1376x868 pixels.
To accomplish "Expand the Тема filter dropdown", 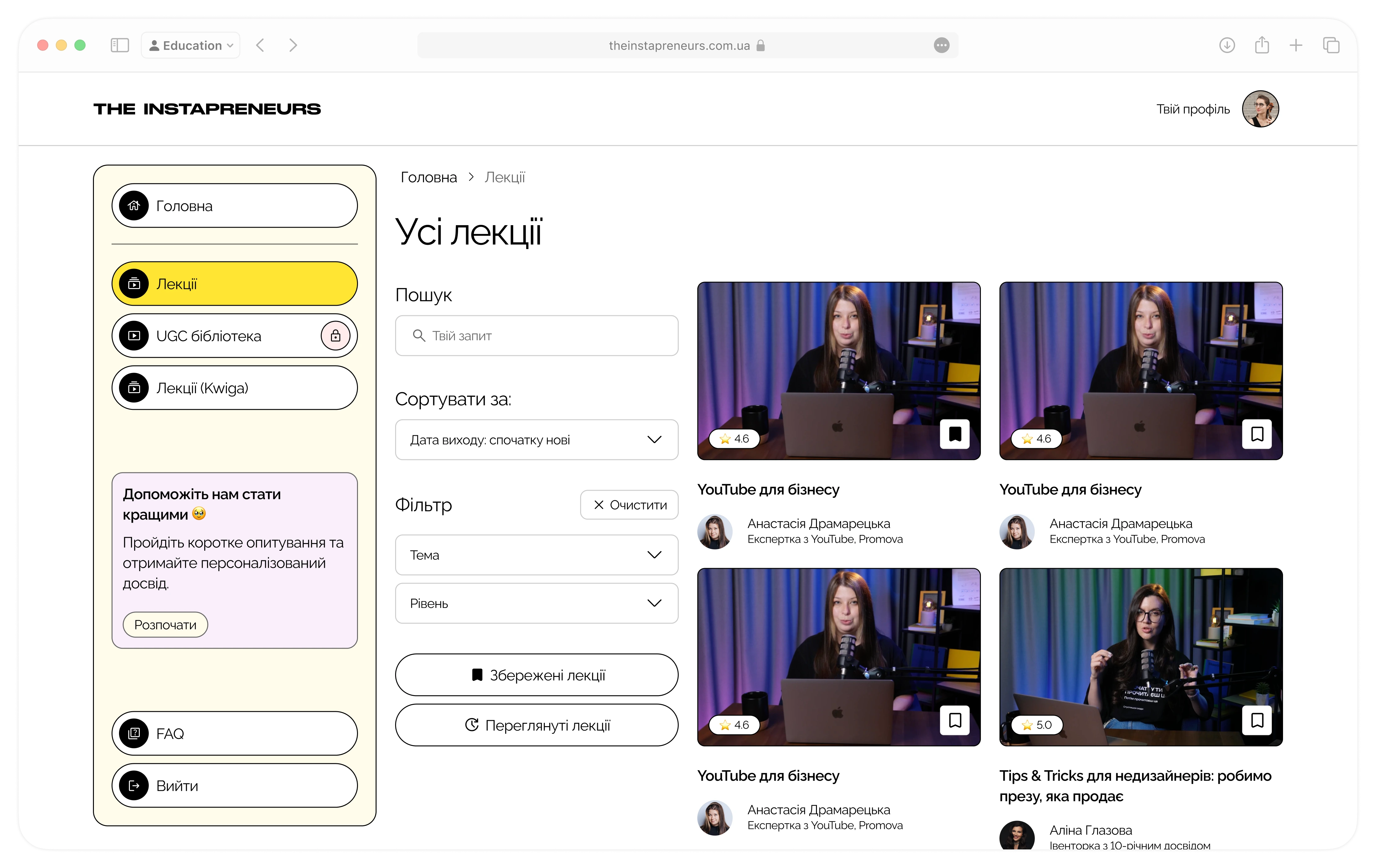I will coord(536,555).
